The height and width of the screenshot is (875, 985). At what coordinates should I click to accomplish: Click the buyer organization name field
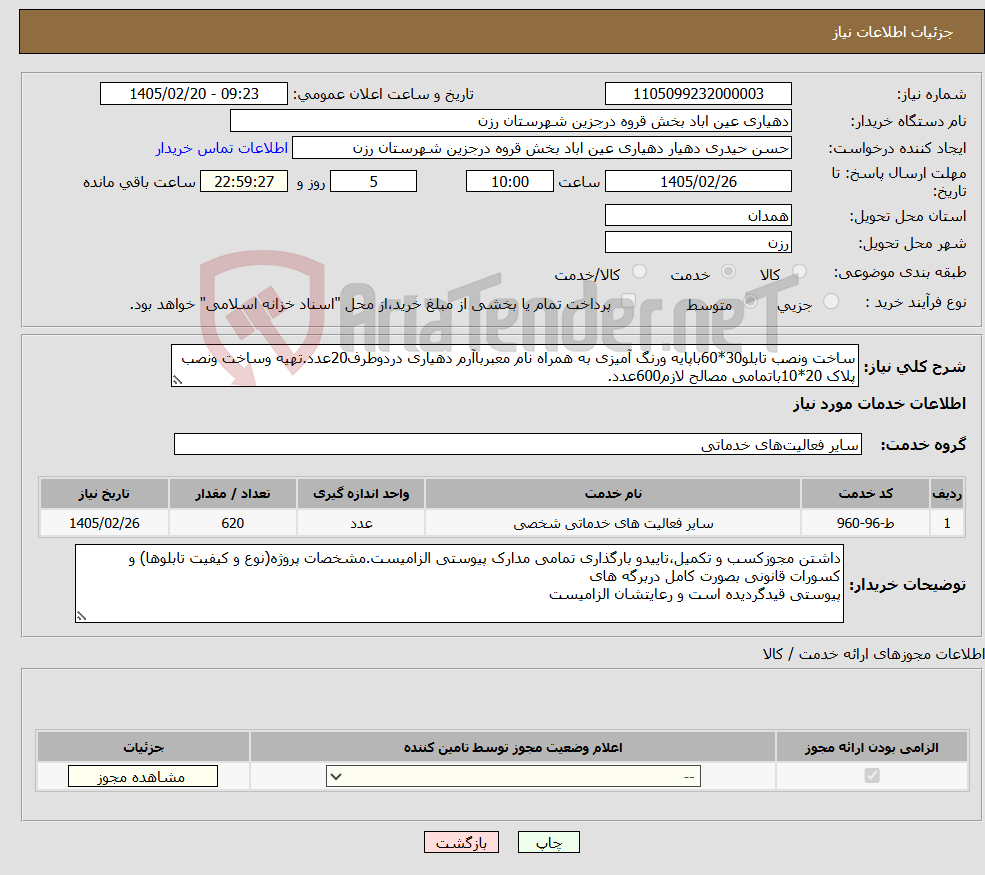point(511,121)
